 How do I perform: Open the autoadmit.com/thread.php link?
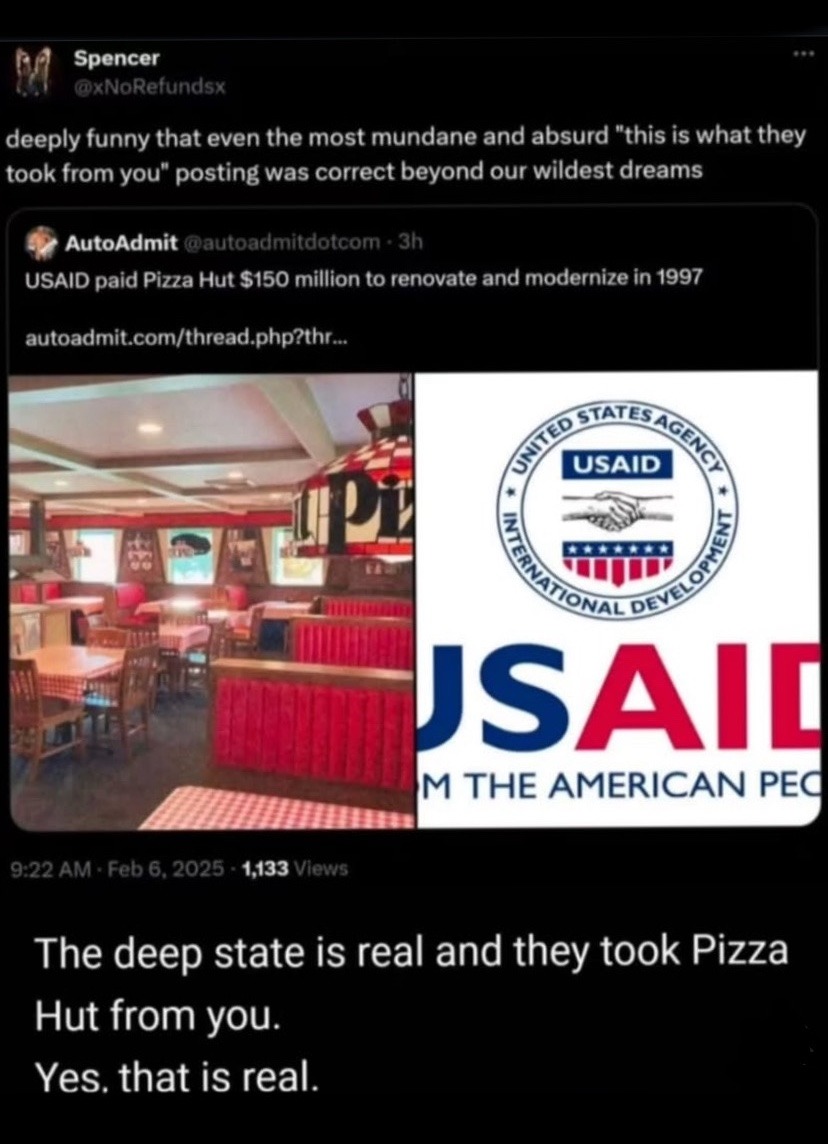point(186,338)
